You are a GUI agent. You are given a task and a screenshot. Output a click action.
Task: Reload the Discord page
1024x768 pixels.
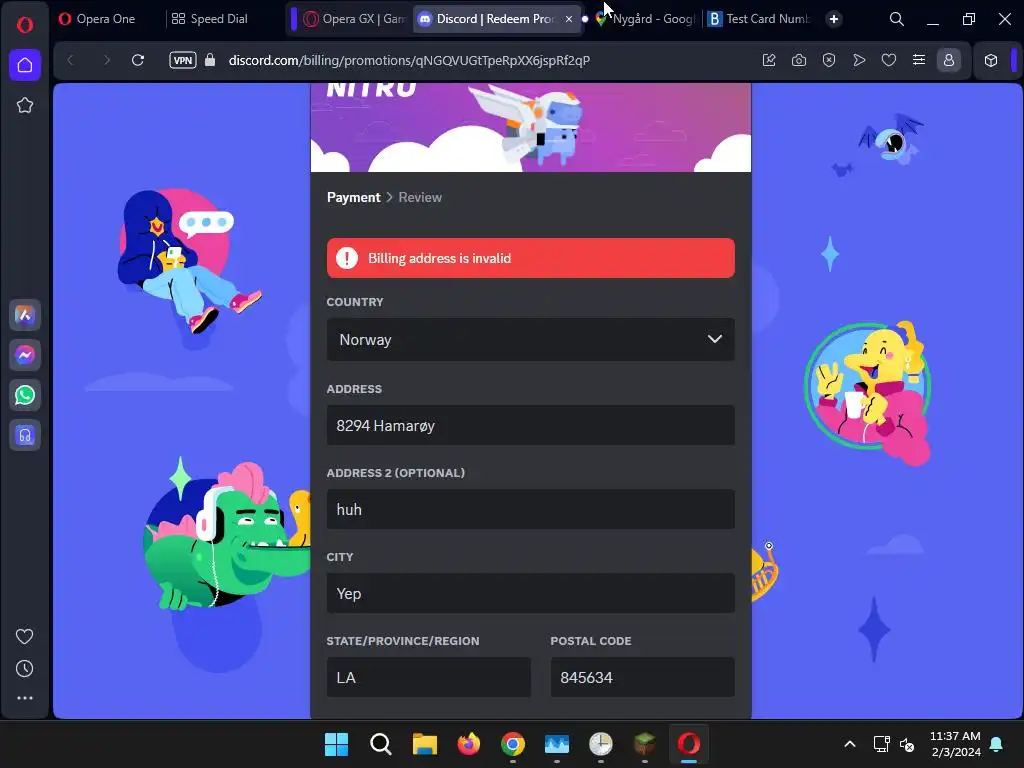[138, 60]
